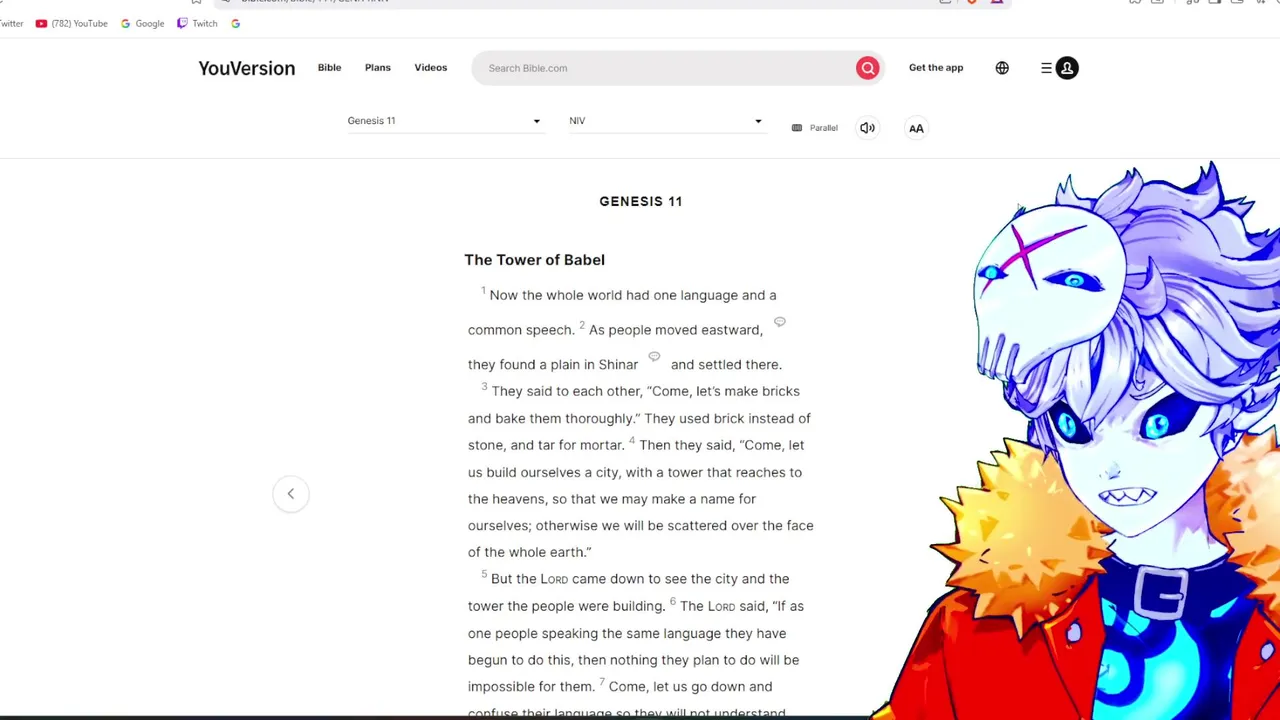Viewport: 1280px width, 720px height.
Task: Open the Videos nav tab
Action: pyautogui.click(x=431, y=68)
